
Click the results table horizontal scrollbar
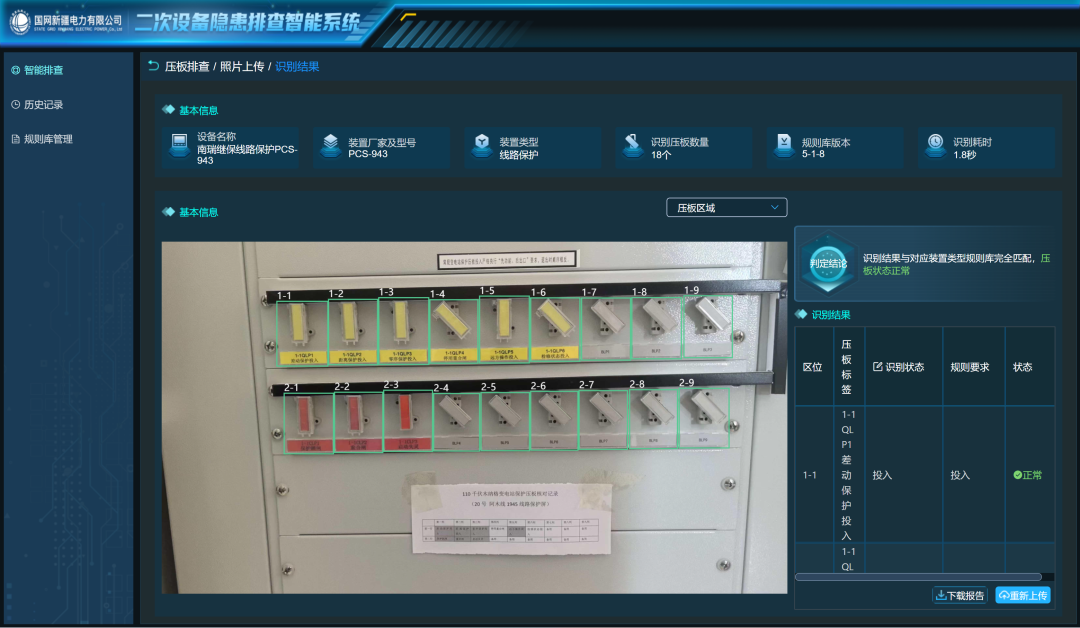click(918, 577)
